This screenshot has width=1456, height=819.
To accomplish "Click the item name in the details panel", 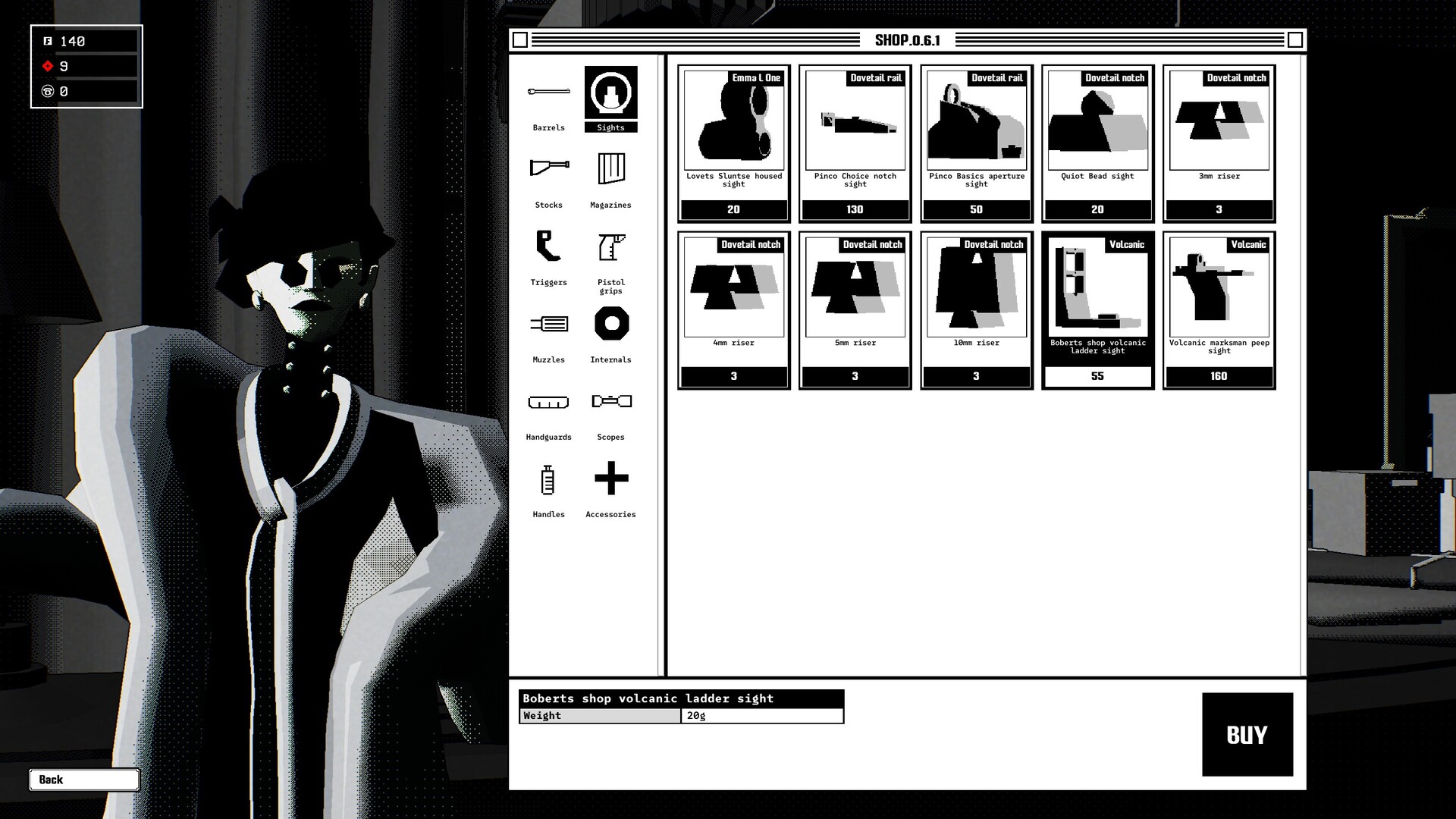I will click(x=648, y=698).
